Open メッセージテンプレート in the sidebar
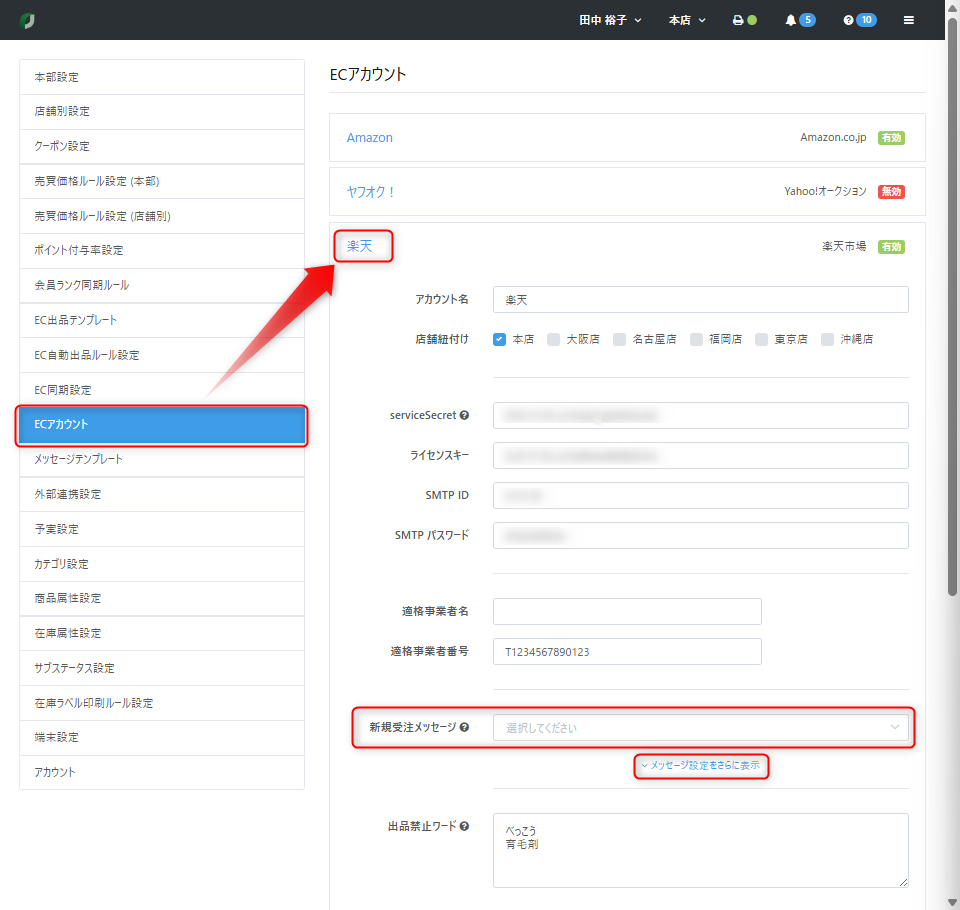 coord(162,459)
